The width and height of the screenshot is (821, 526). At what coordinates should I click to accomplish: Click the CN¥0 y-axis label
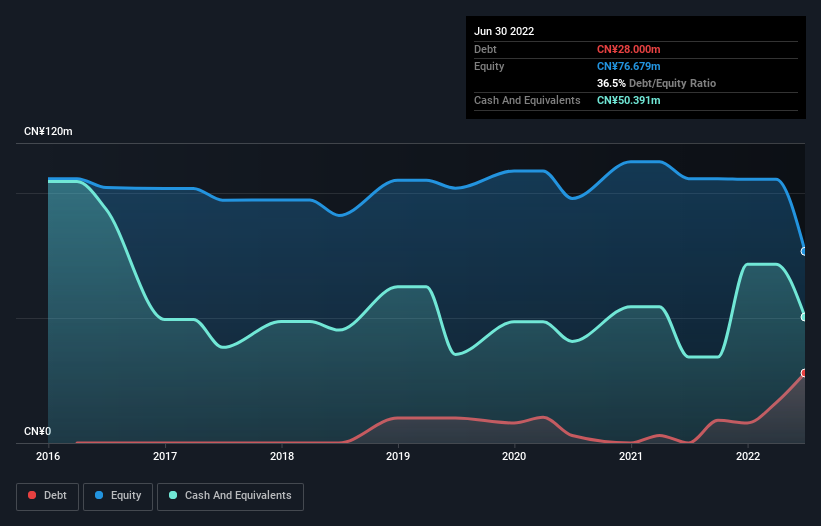point(38,431)
